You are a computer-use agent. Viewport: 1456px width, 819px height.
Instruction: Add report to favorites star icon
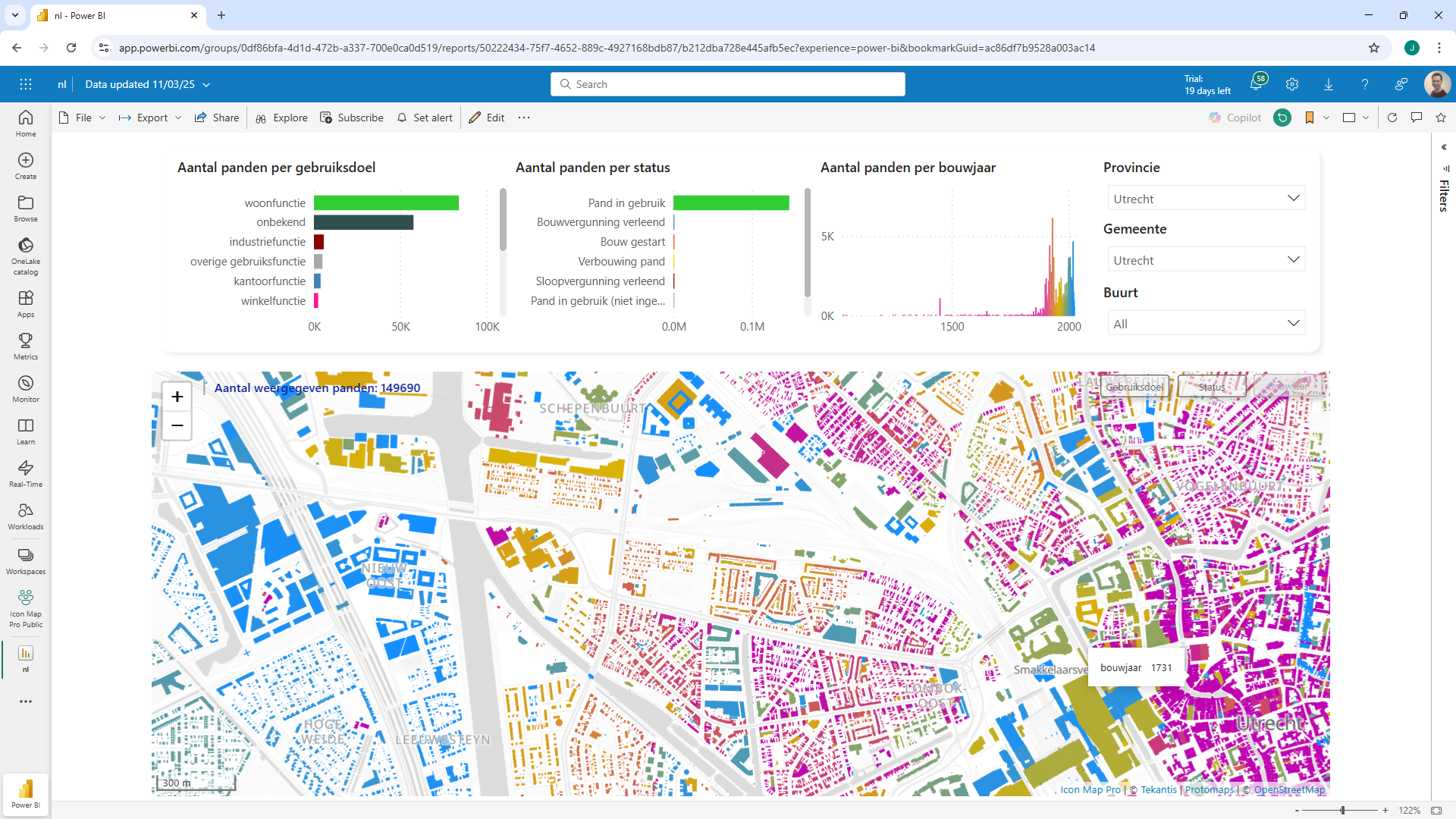(1441, 118)
